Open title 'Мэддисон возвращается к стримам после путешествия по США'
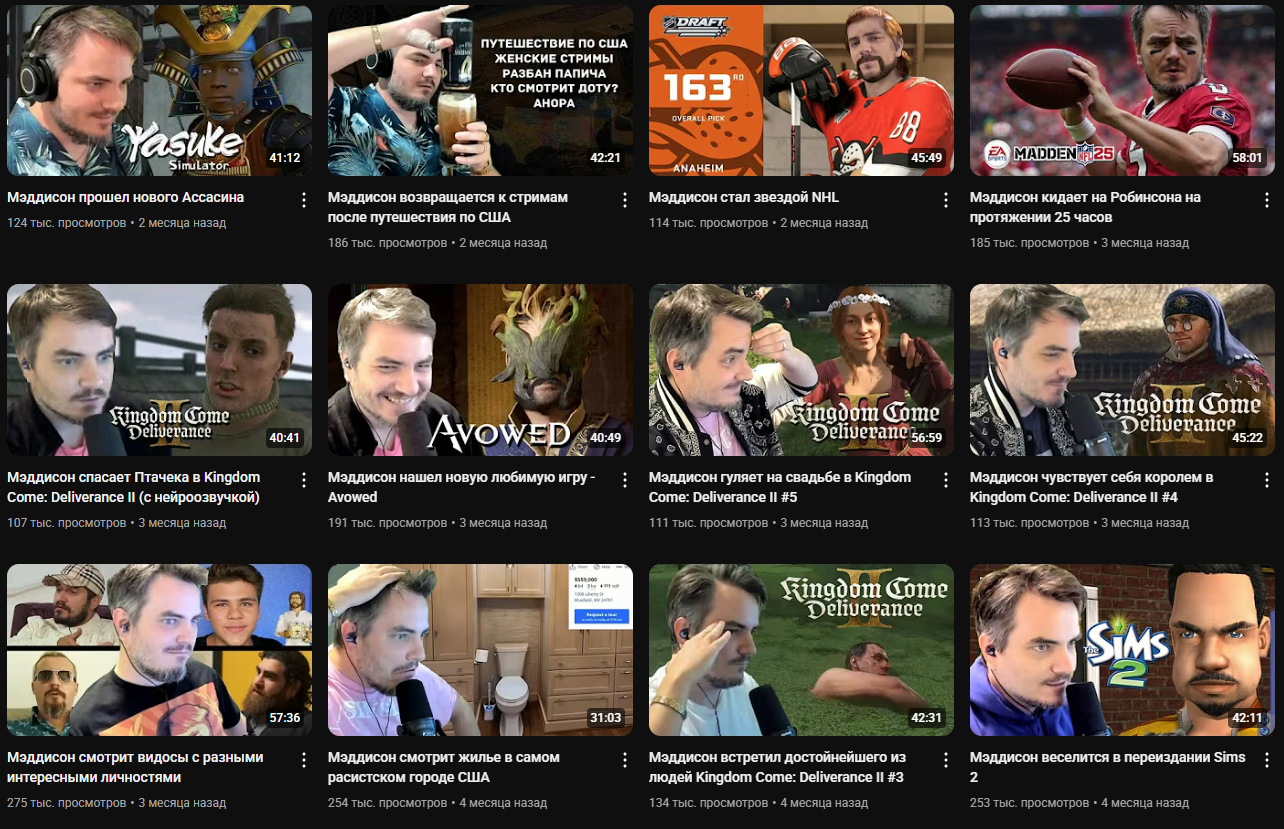Image resolution: width=1284 pixels, height=829 pixels. click(x=447, y=207)
